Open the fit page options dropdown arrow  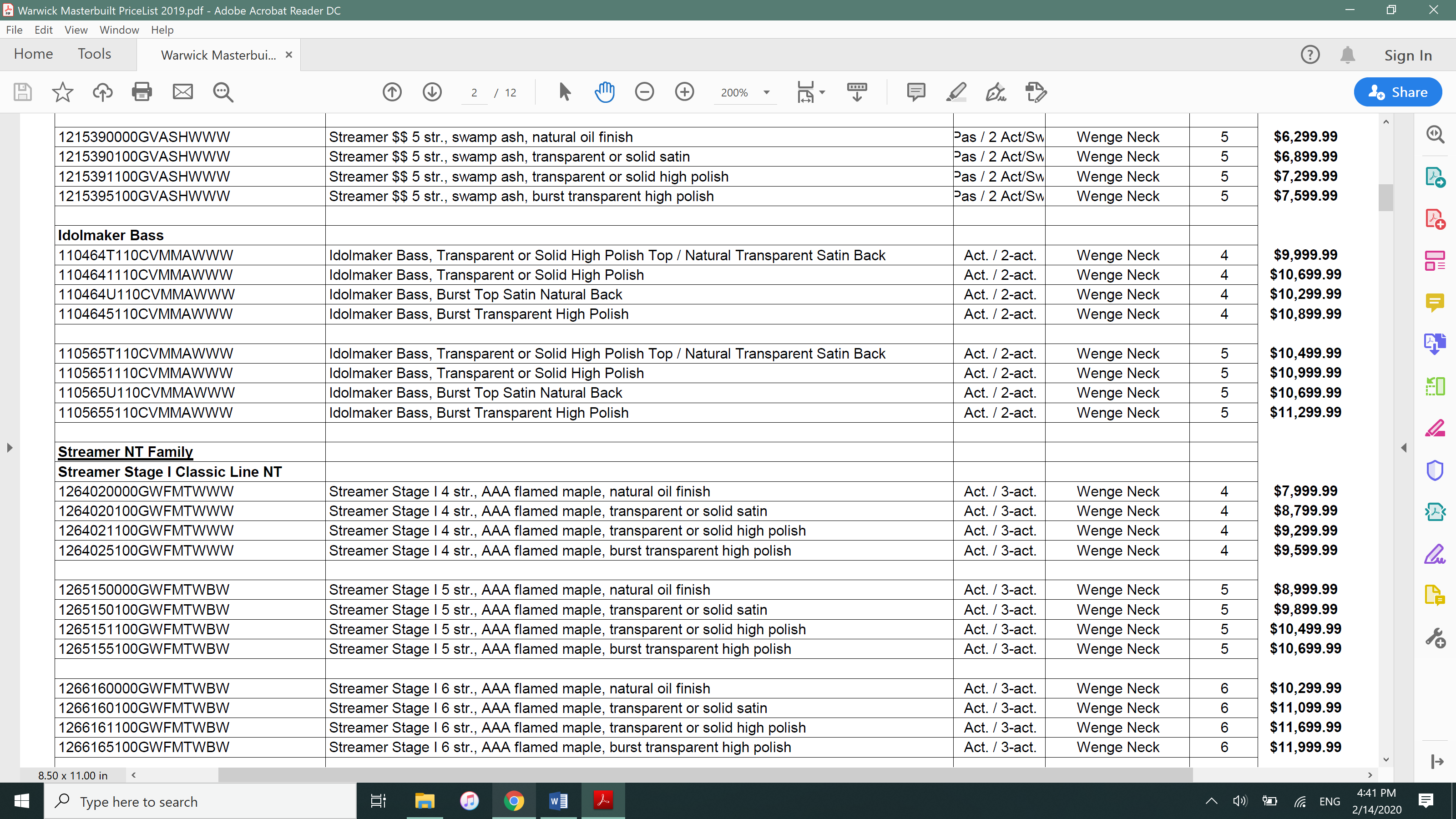point(822,92)
